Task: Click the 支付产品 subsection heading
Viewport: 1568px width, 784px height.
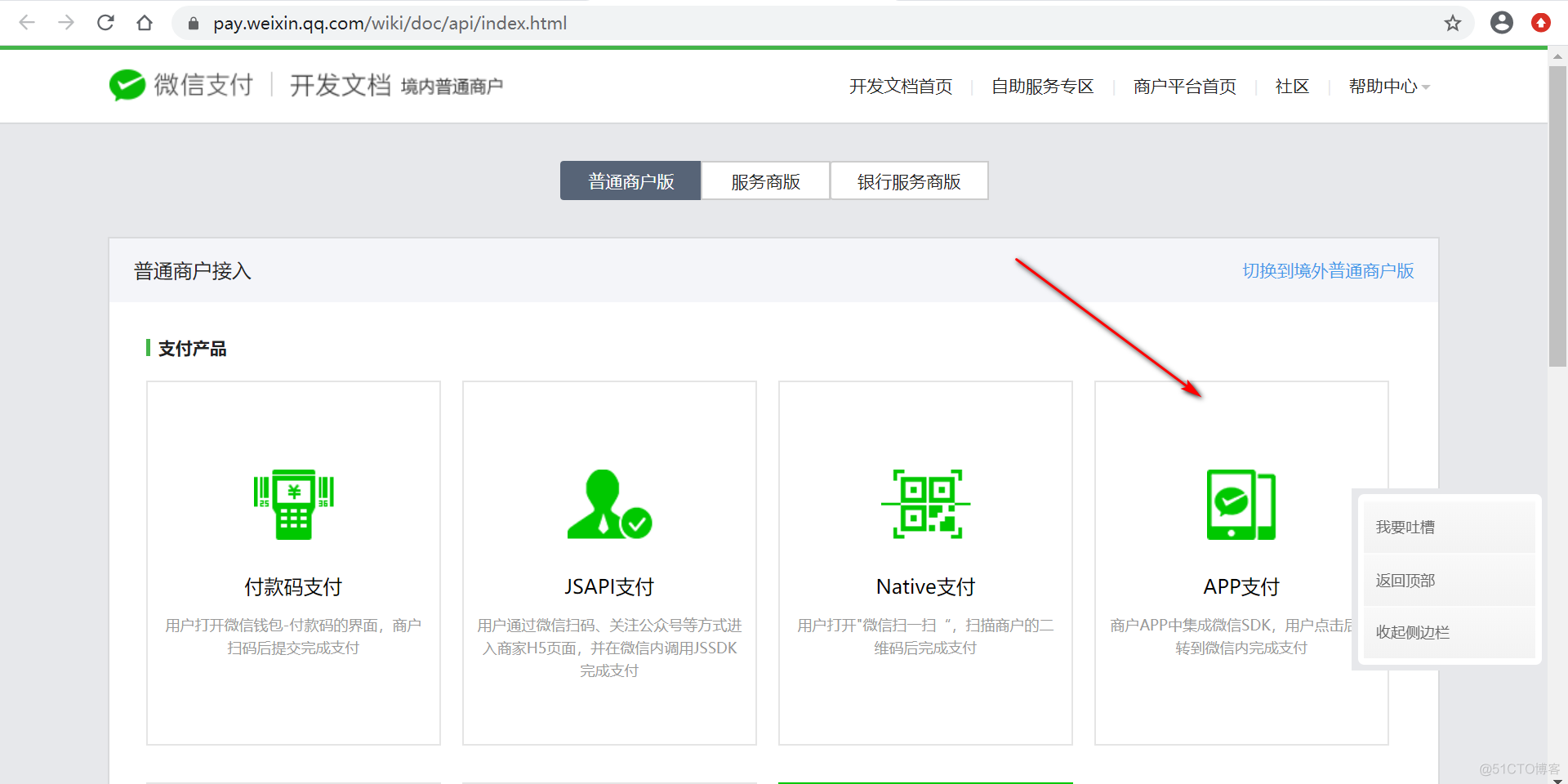Action: [x=192, y=348]
